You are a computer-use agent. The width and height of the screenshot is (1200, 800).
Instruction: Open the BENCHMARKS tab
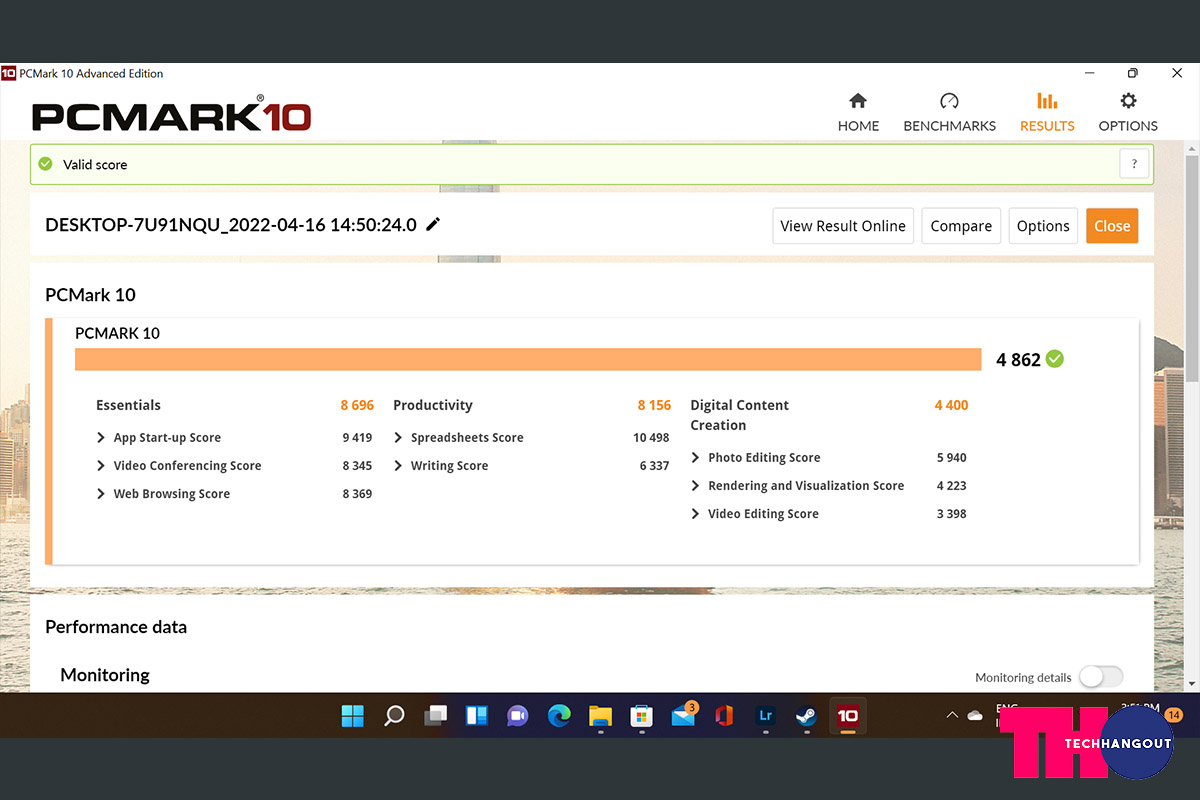pyautogui.click(x=949, y=113)
